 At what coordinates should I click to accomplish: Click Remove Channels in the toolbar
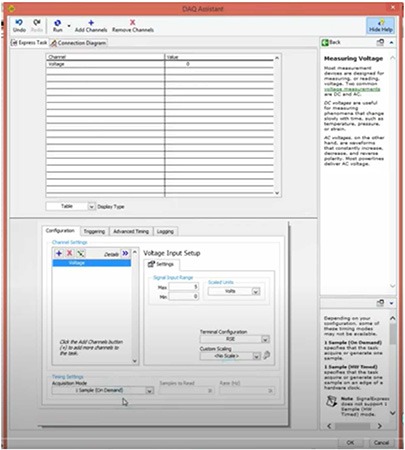(133, 26)
